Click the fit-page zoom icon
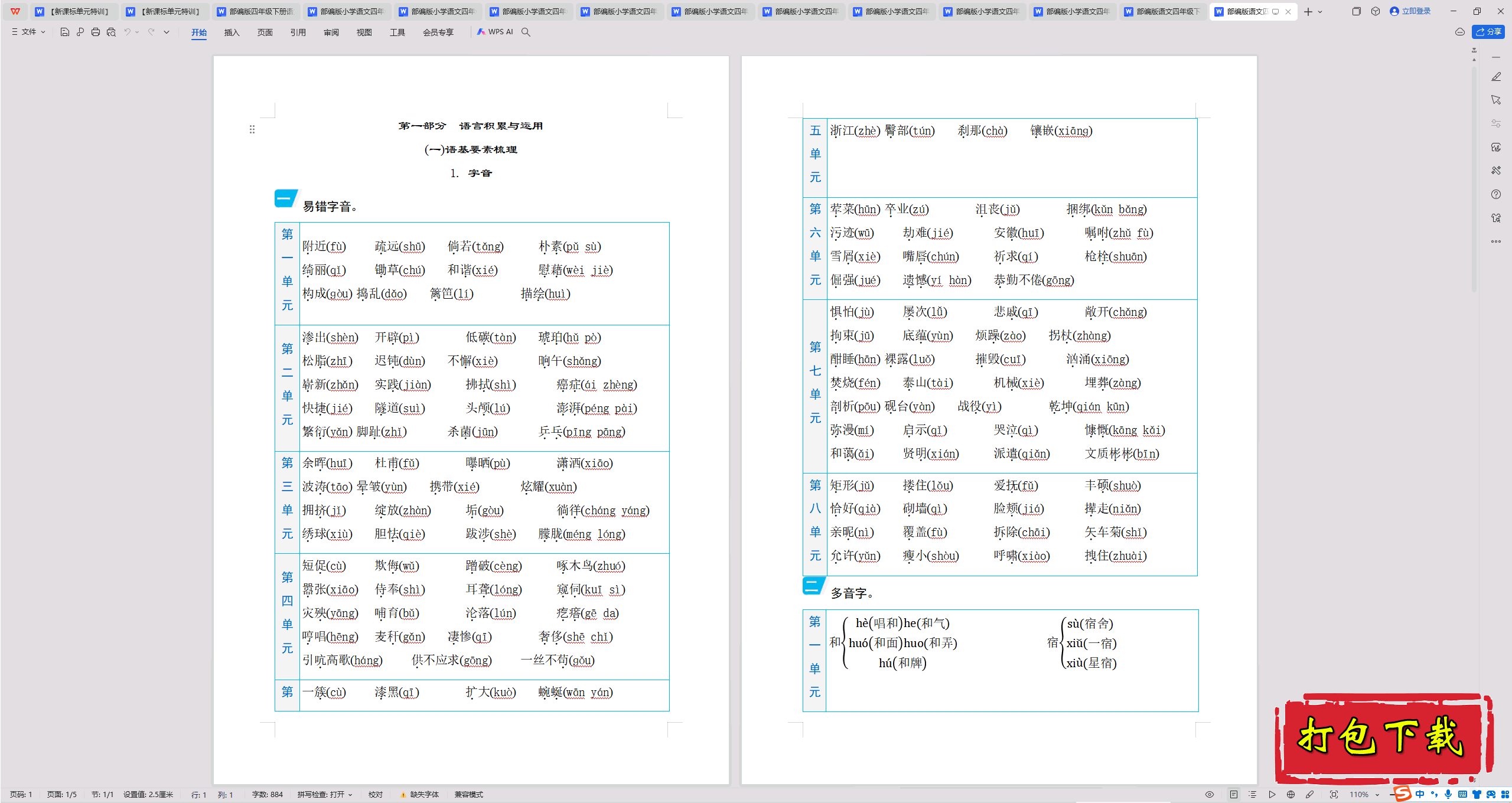Image resolution: width=1512 pixels, height=803 pixels. tap(1334, 795)
